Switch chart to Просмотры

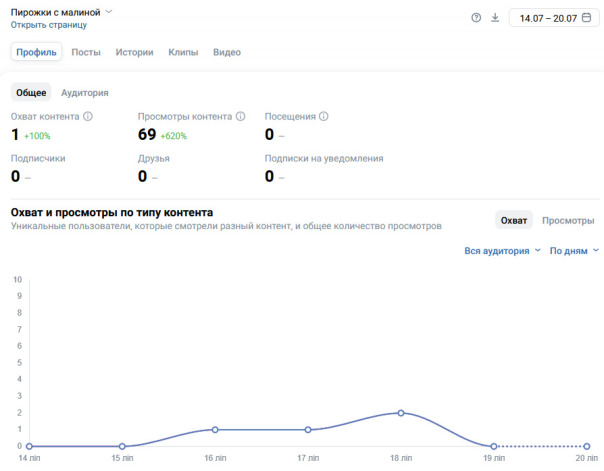[568, 221]
